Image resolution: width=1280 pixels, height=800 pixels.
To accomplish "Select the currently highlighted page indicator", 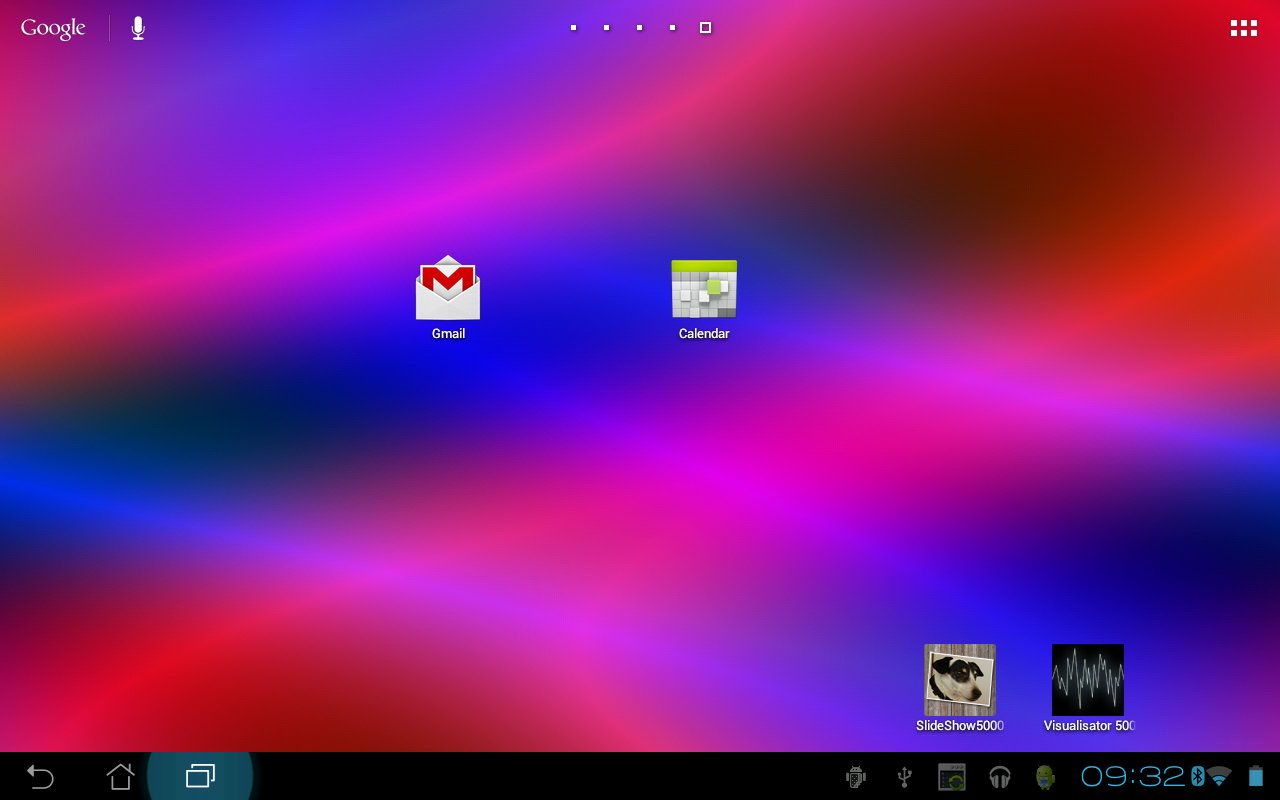I will [705, 28].
